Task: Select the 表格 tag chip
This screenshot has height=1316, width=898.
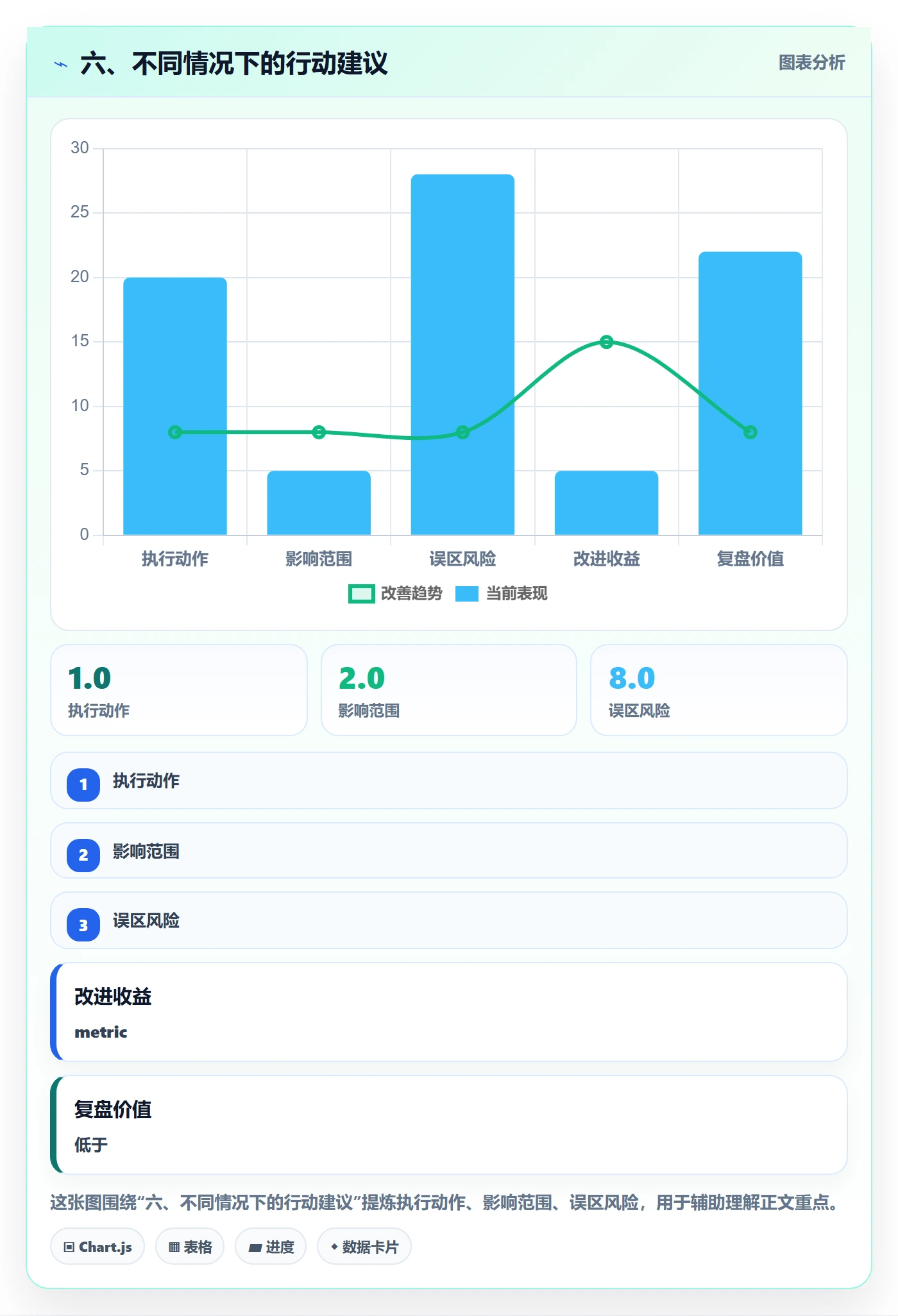Action: 190,1247
